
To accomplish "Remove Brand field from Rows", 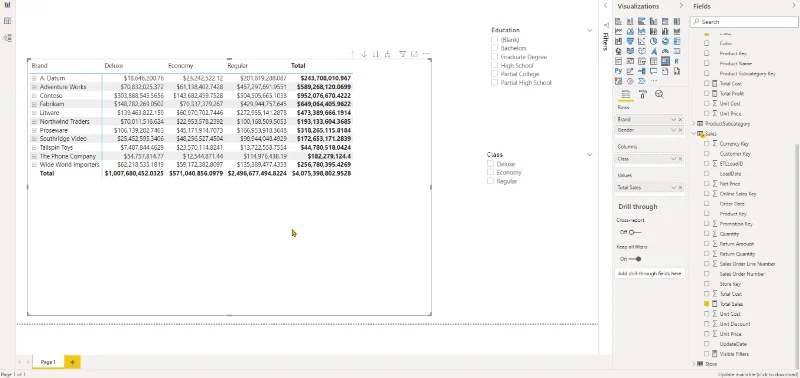I will tap(680, 119).
